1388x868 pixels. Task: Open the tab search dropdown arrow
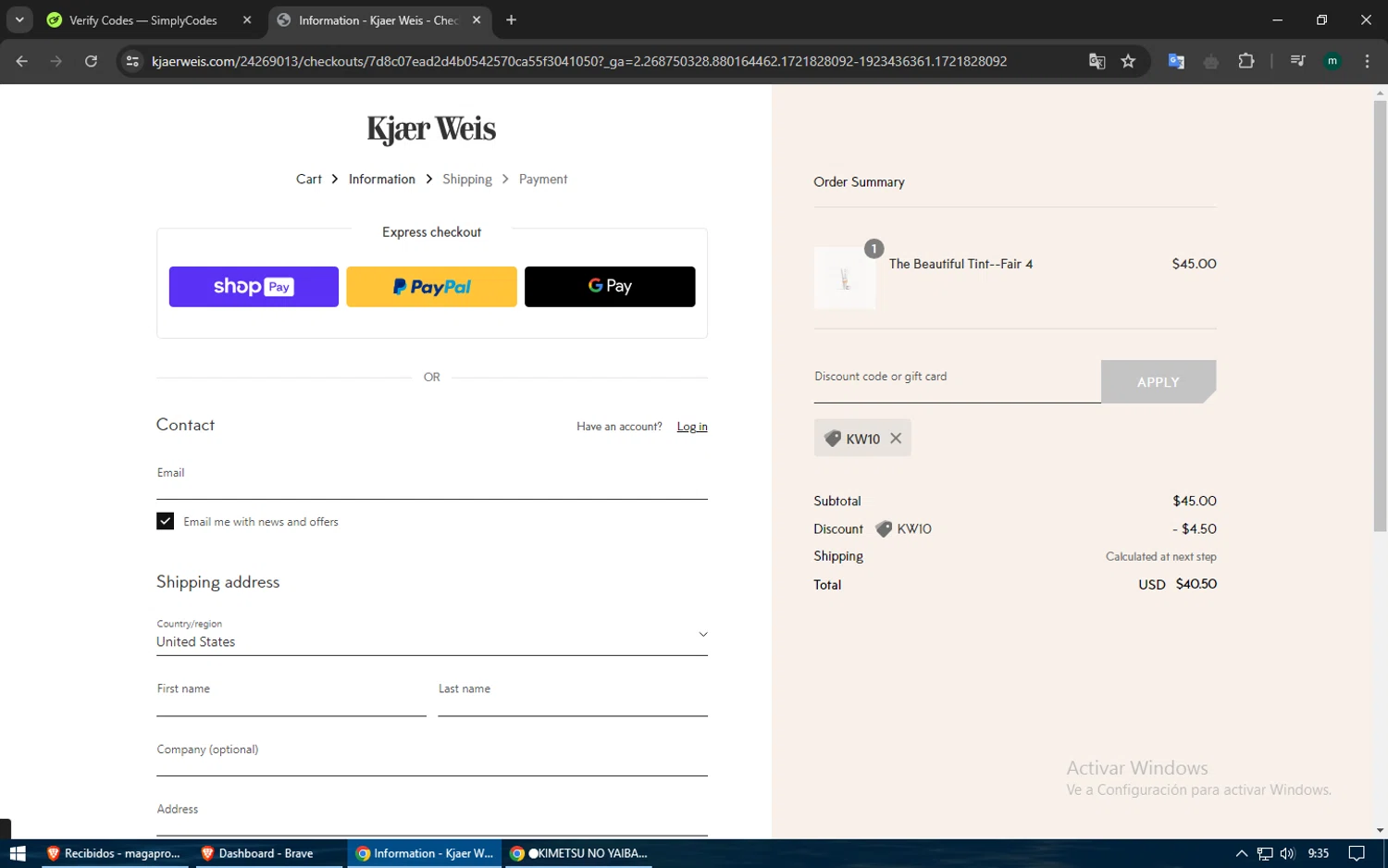point(19,19)
